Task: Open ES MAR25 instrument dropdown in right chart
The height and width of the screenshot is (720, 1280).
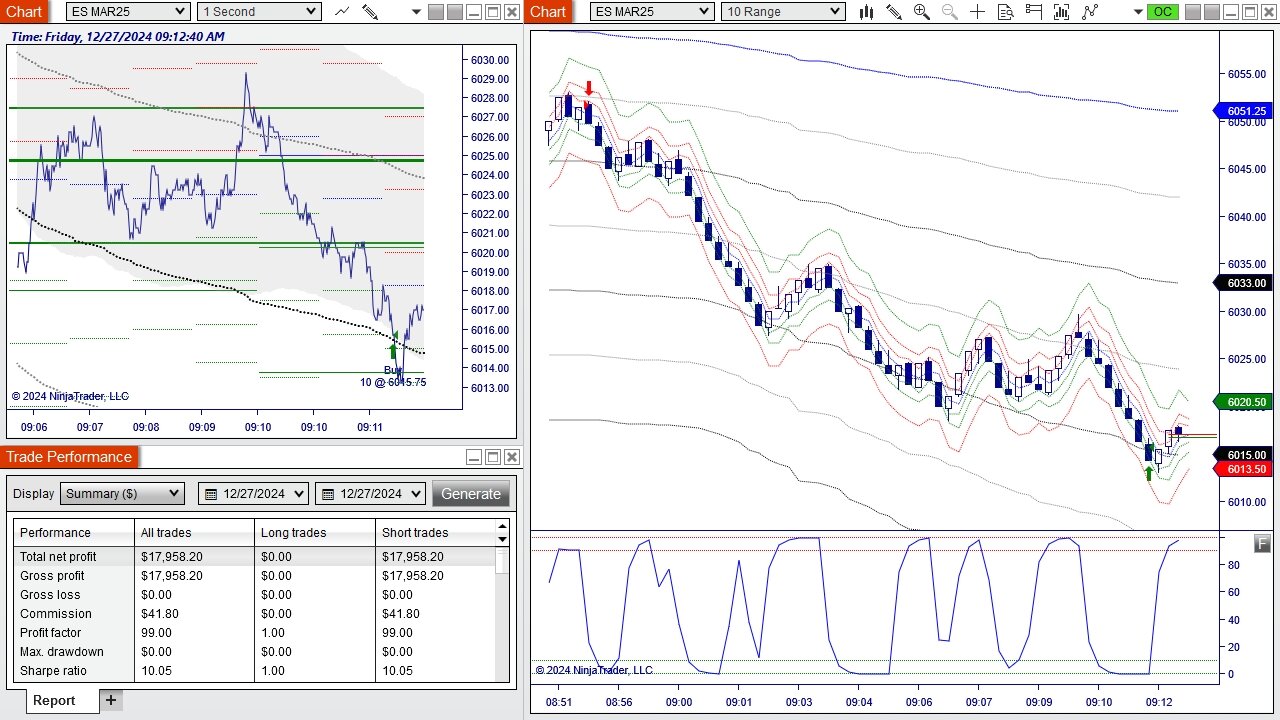Action: pos(652,12)
